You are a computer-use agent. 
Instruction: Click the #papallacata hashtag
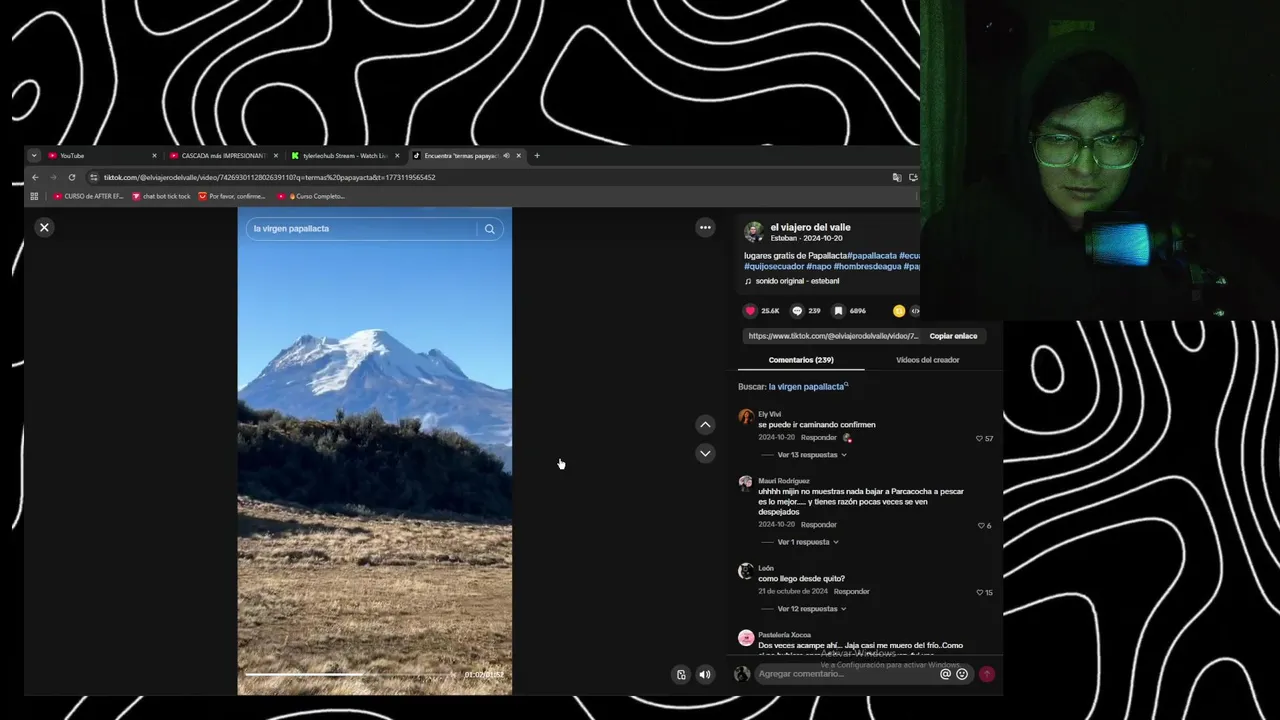(872, 256)
